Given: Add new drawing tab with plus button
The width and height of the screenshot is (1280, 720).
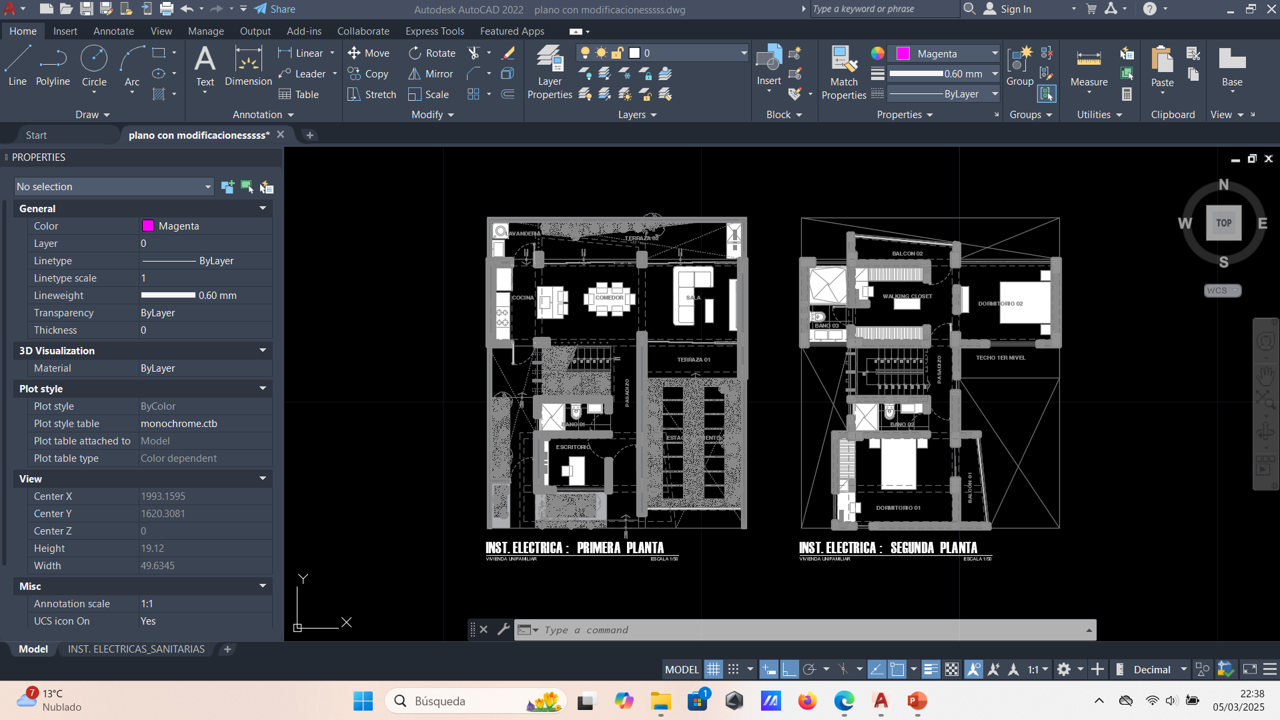Looking at the screenshot, I should click(x=310, y=135).
